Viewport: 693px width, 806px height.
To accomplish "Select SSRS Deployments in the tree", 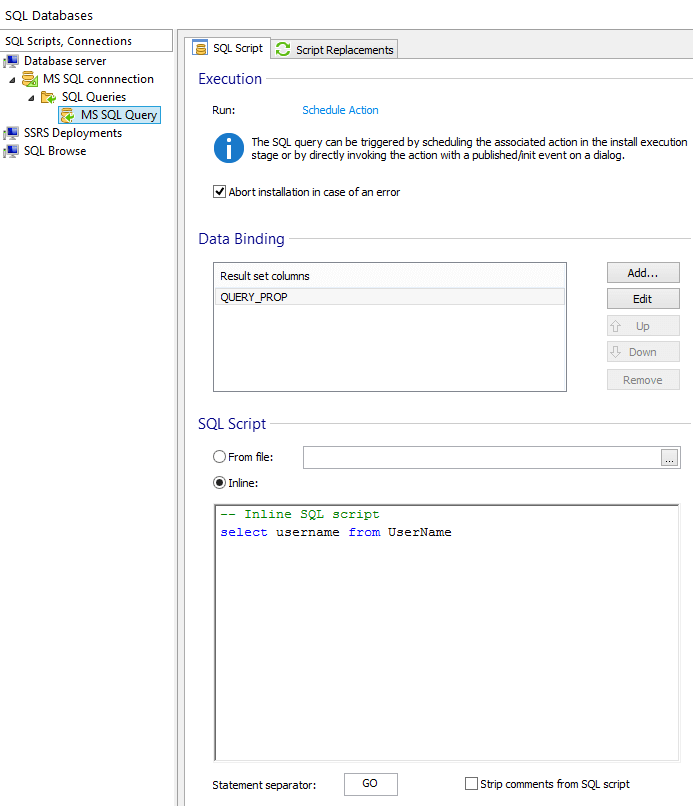I will 72,133.
